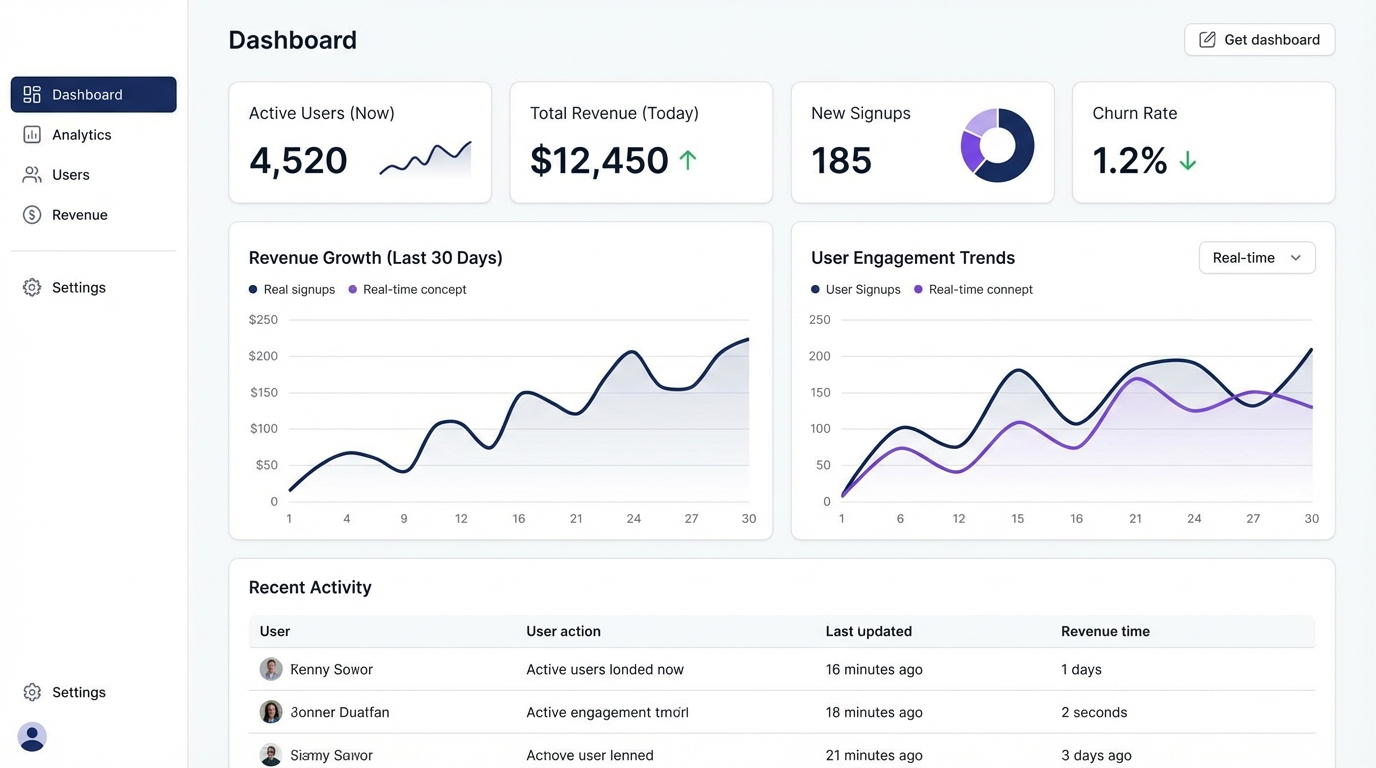1376x768 pixels.
Task: Click the upper Settings gear icon
Action: (x=32, y=288)
